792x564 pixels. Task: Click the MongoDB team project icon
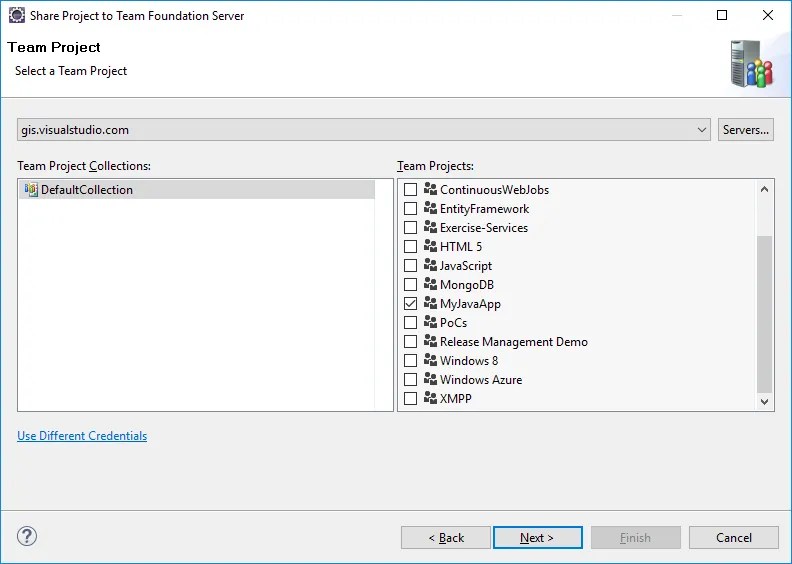[x=430, y=284]
